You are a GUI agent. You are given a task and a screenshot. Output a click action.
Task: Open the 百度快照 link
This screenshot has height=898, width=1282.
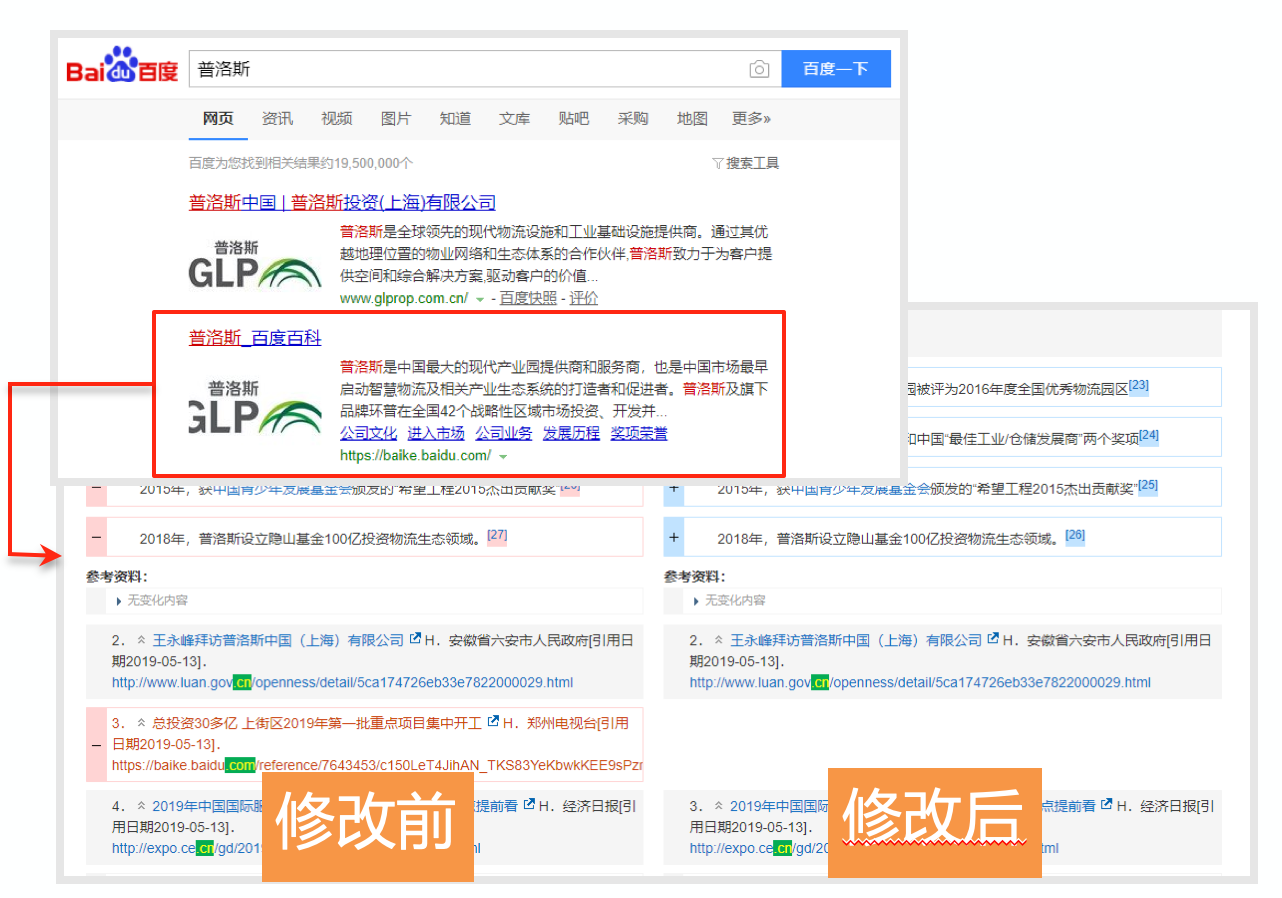tap(528, 298)
